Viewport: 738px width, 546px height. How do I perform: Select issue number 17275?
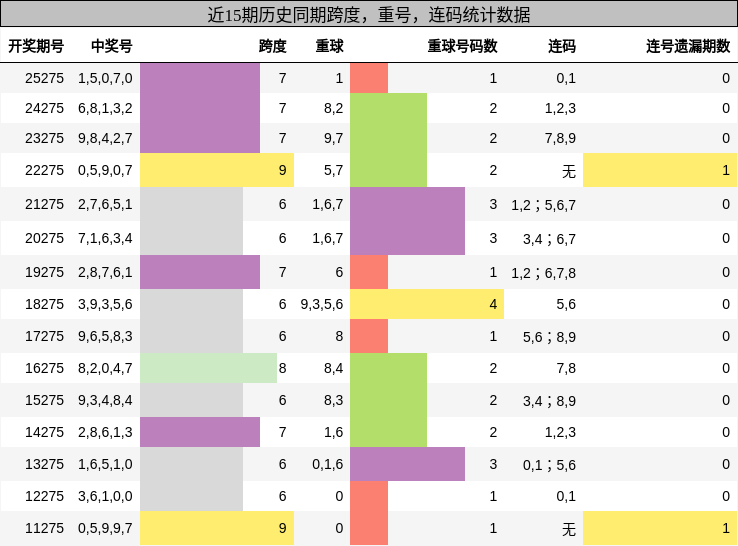pos(44,336)
